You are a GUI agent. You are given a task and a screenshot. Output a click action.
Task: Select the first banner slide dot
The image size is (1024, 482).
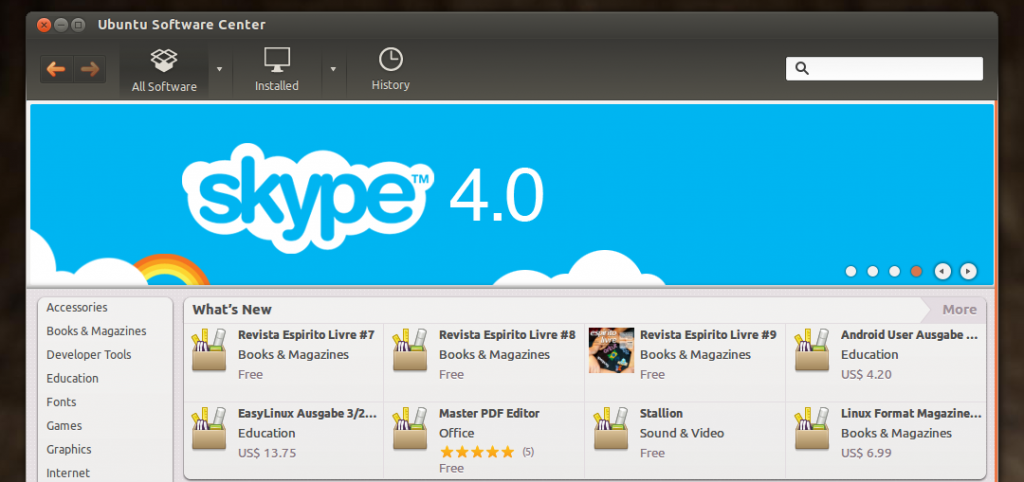851,271
